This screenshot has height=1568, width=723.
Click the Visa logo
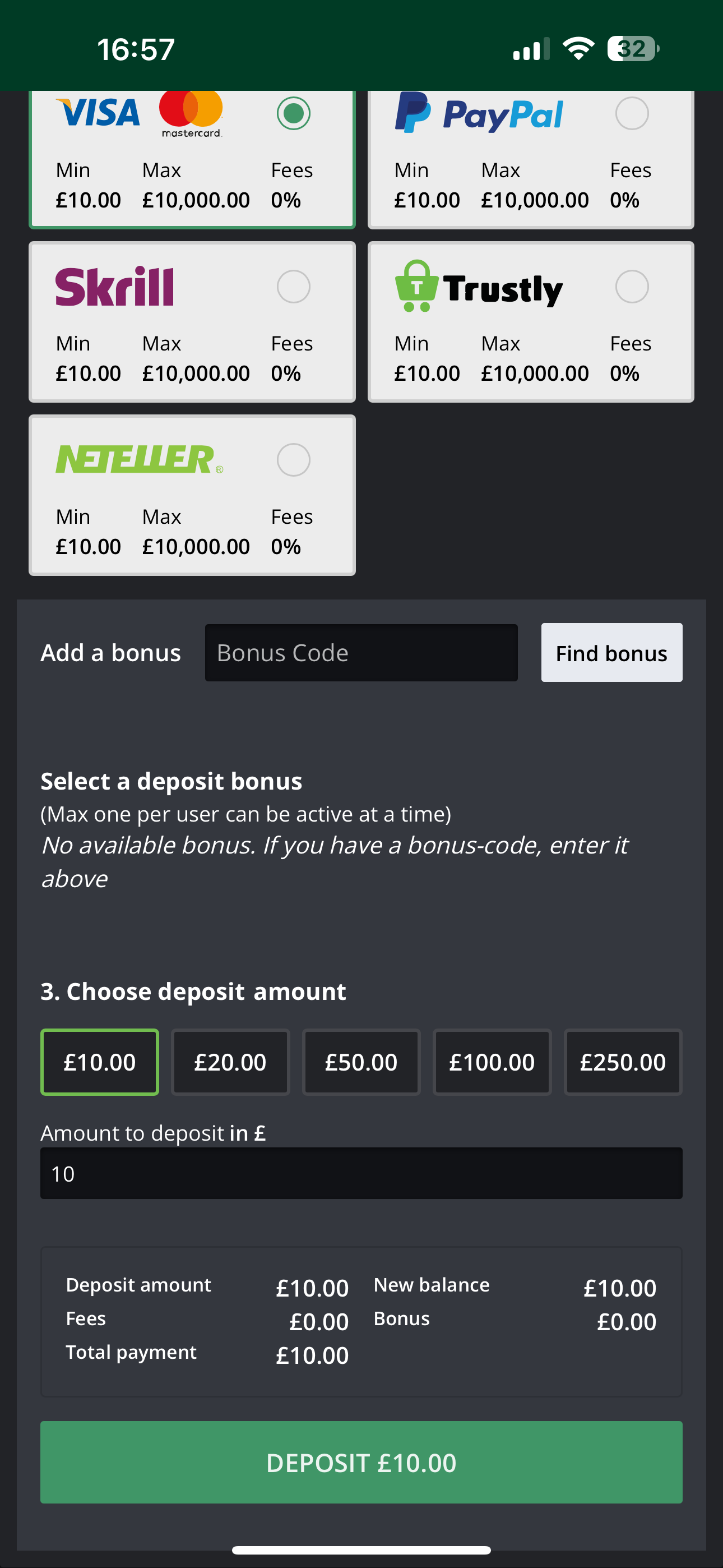point(99,112)
